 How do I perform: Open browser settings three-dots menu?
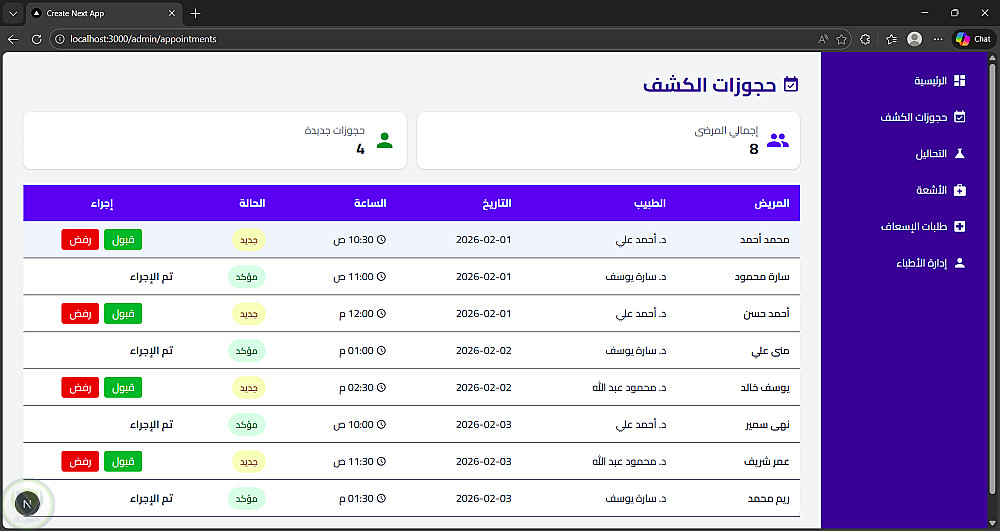(938, 39)
